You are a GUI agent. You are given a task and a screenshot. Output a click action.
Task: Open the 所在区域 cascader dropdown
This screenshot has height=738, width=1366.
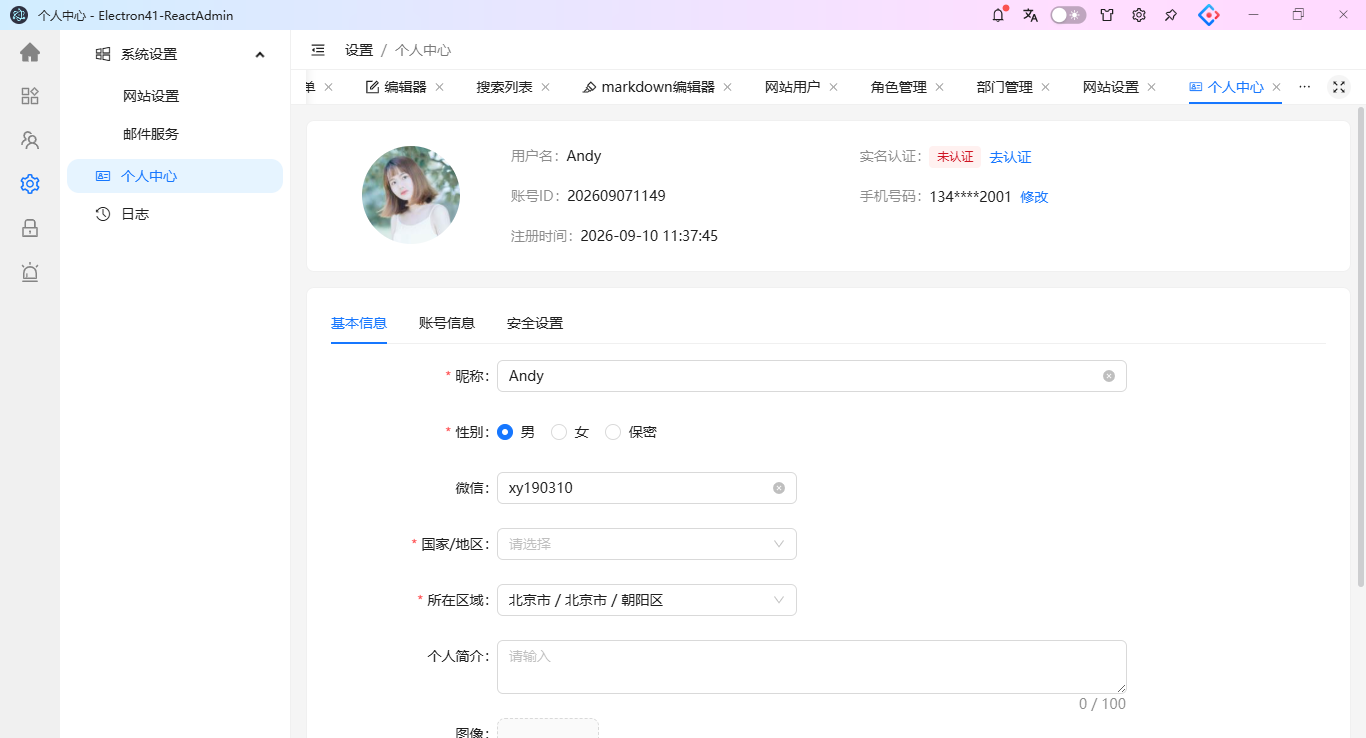coord(647,600)
